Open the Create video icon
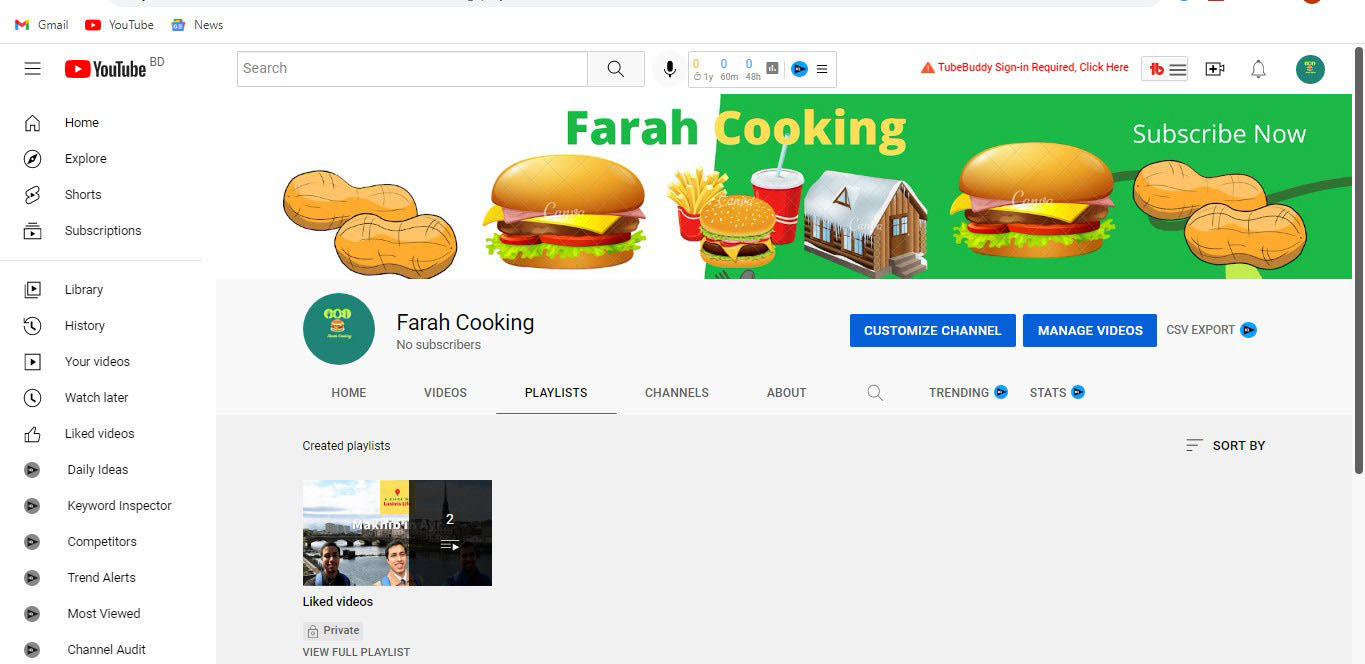This screenshot has height=664, width=1365. coord(1214,68)
